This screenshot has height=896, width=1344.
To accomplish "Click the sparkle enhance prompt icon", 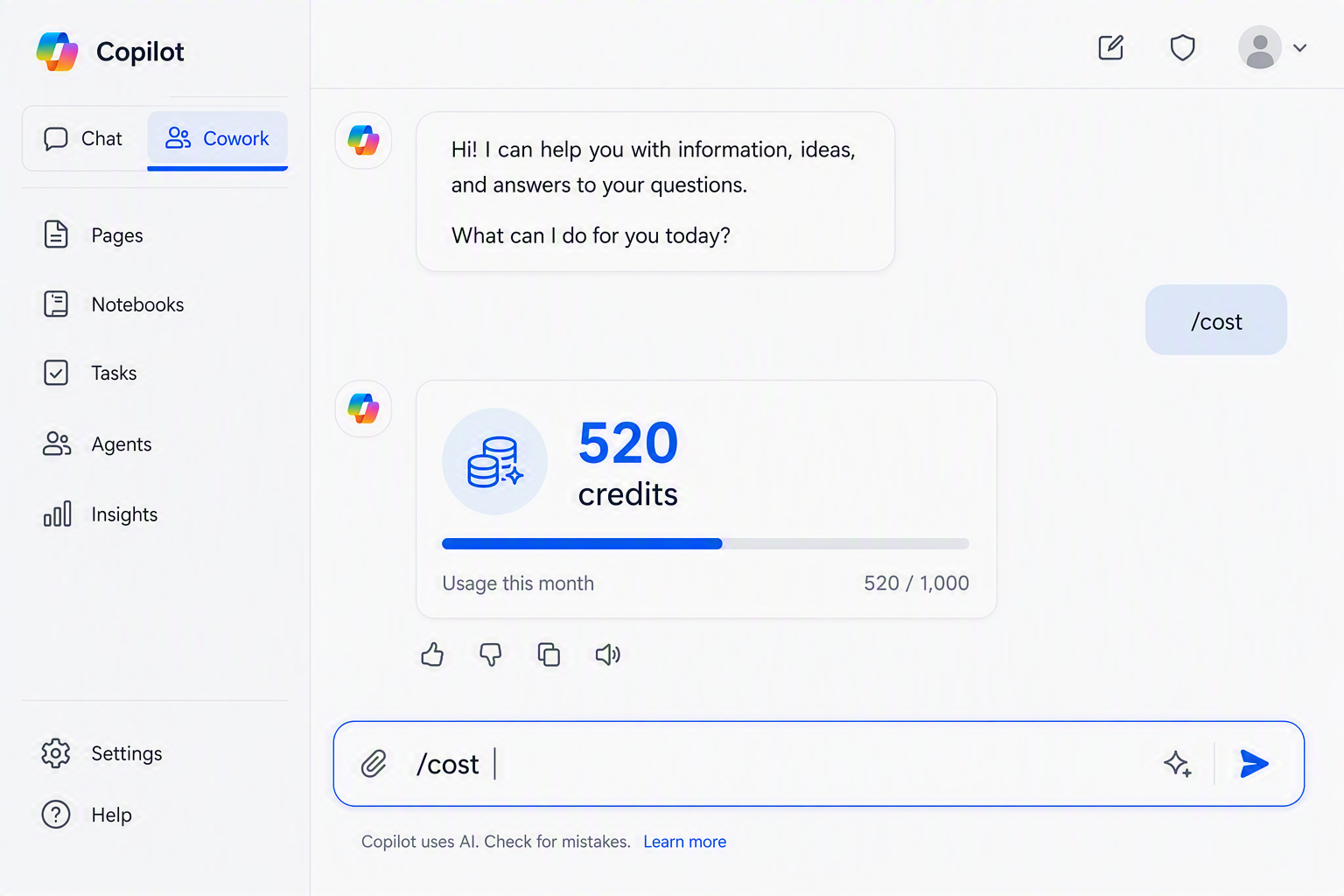I will (1178, 764).
